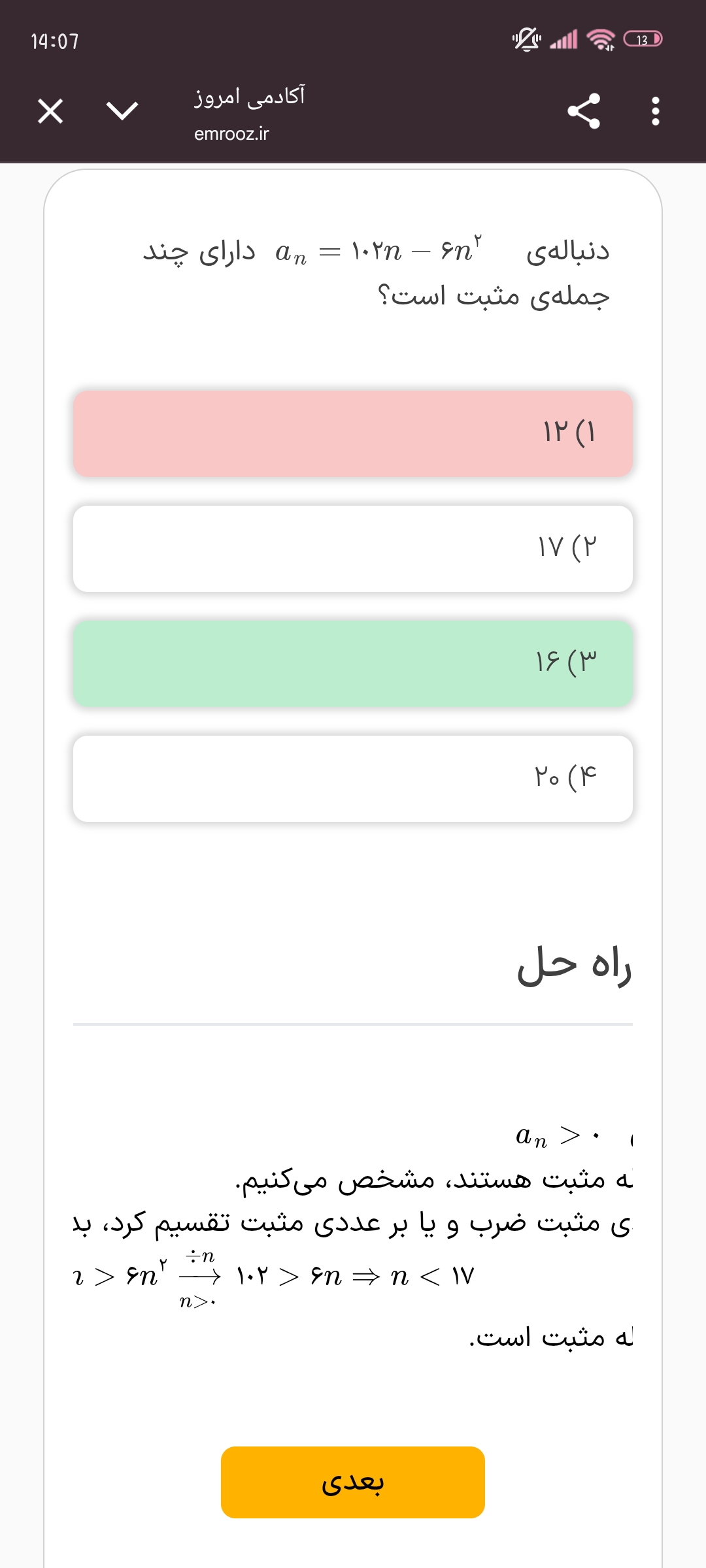The width and height of the screenshot is (706, 1568).
Task: Select answer option 2 with value ۱۷
Action: (353, 549)
